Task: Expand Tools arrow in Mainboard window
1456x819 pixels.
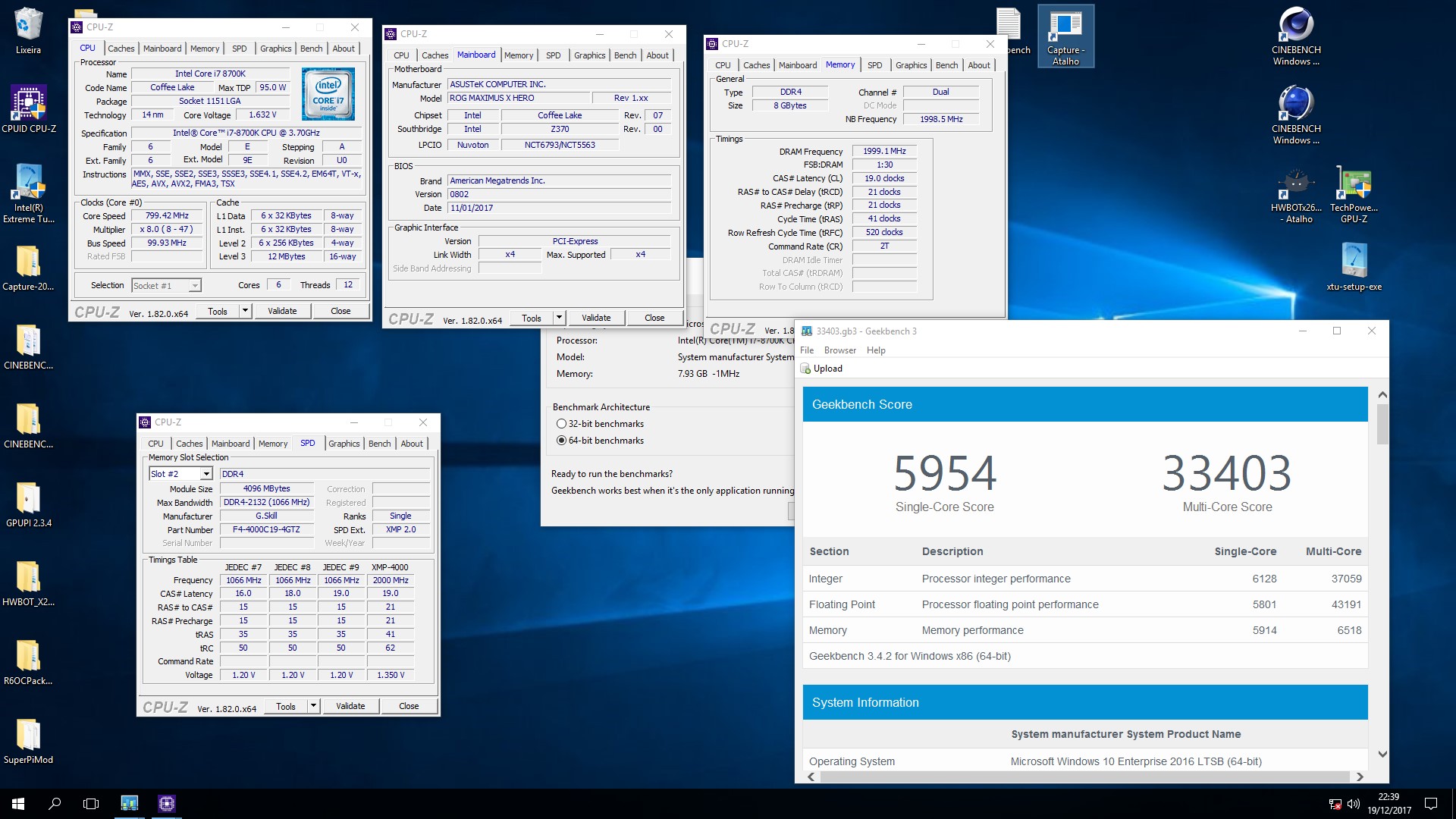Action: pyautogui.click(x=559, y=318)
